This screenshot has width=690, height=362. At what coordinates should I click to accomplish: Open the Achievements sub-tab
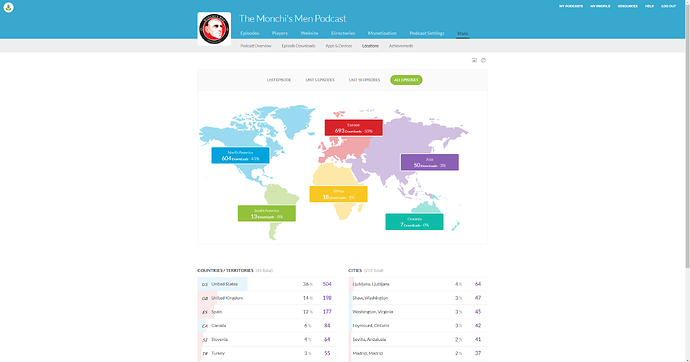tap(401, 46)
